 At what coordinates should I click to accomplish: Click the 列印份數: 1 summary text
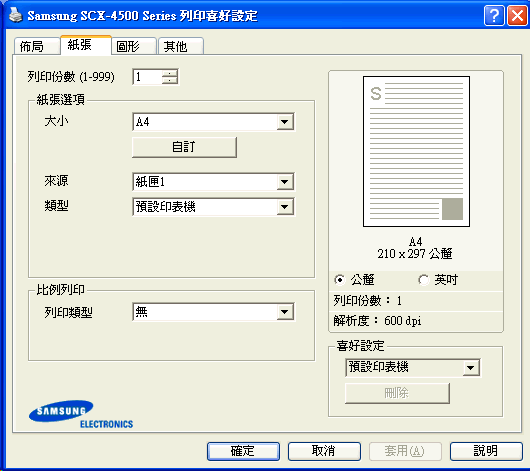[x=367, y=300]
